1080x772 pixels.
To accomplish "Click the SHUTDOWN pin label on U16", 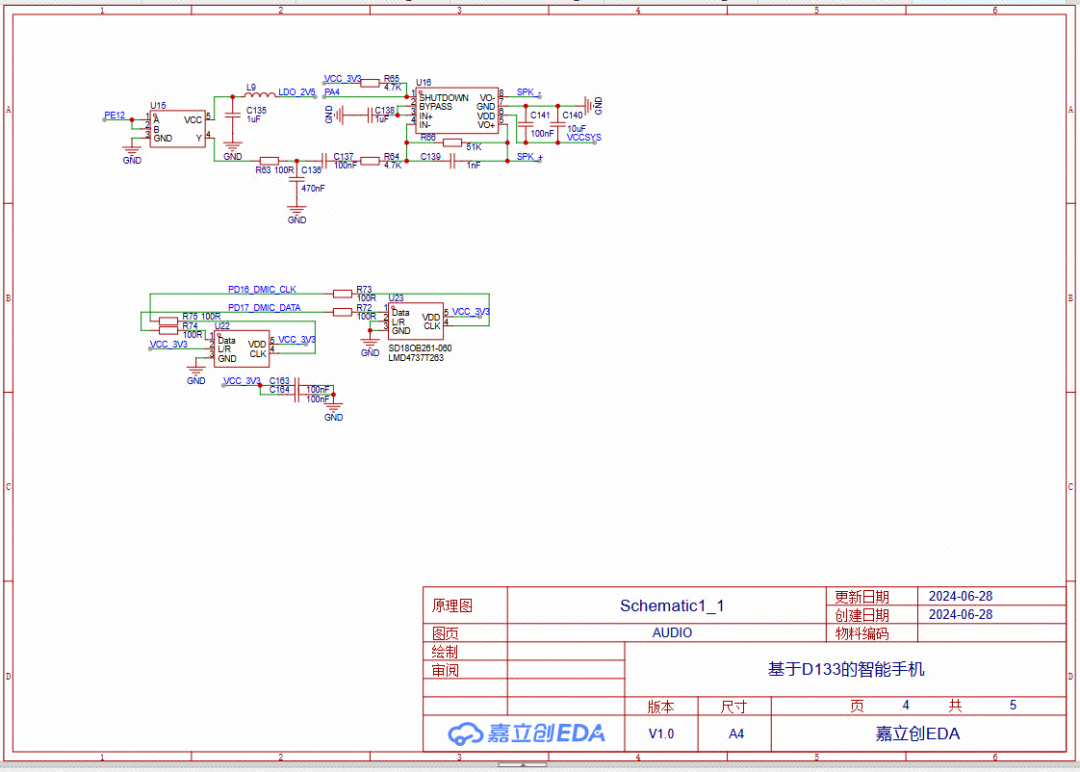I will click(x=444, y=98).
